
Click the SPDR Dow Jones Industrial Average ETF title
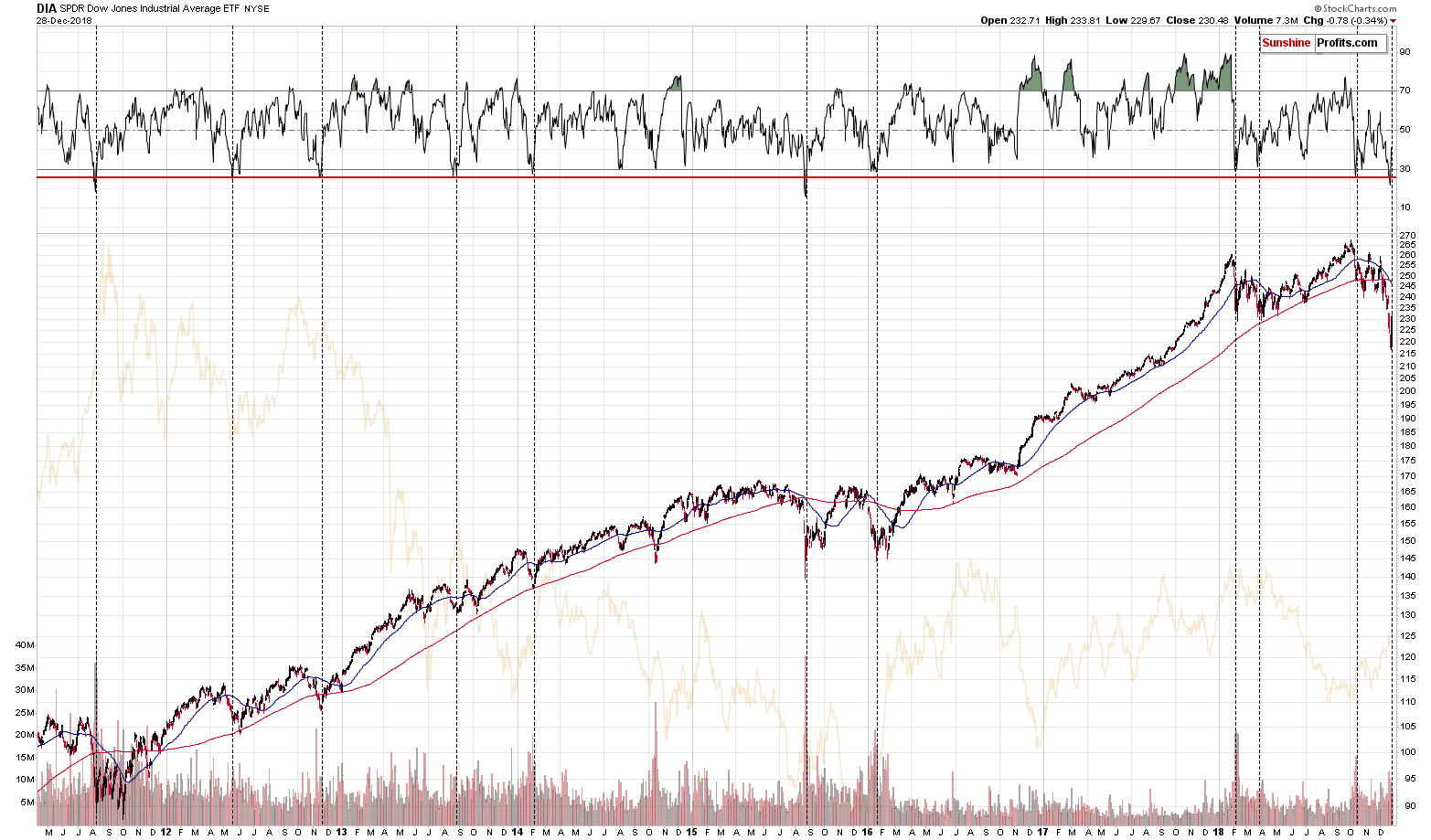pyautogui.click(x=149, y=8)
